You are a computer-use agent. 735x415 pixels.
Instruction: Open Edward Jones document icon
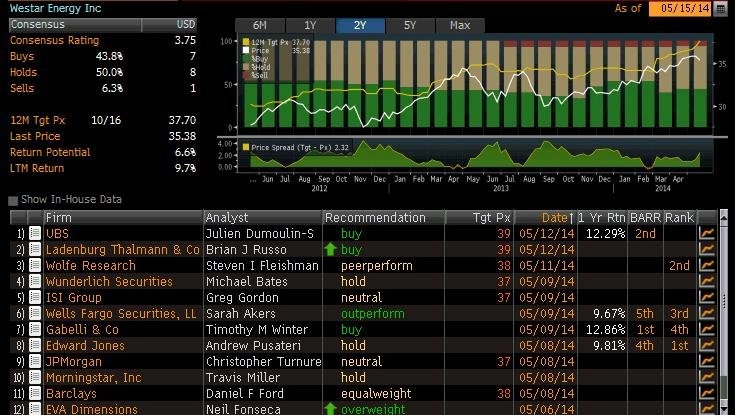35,345
